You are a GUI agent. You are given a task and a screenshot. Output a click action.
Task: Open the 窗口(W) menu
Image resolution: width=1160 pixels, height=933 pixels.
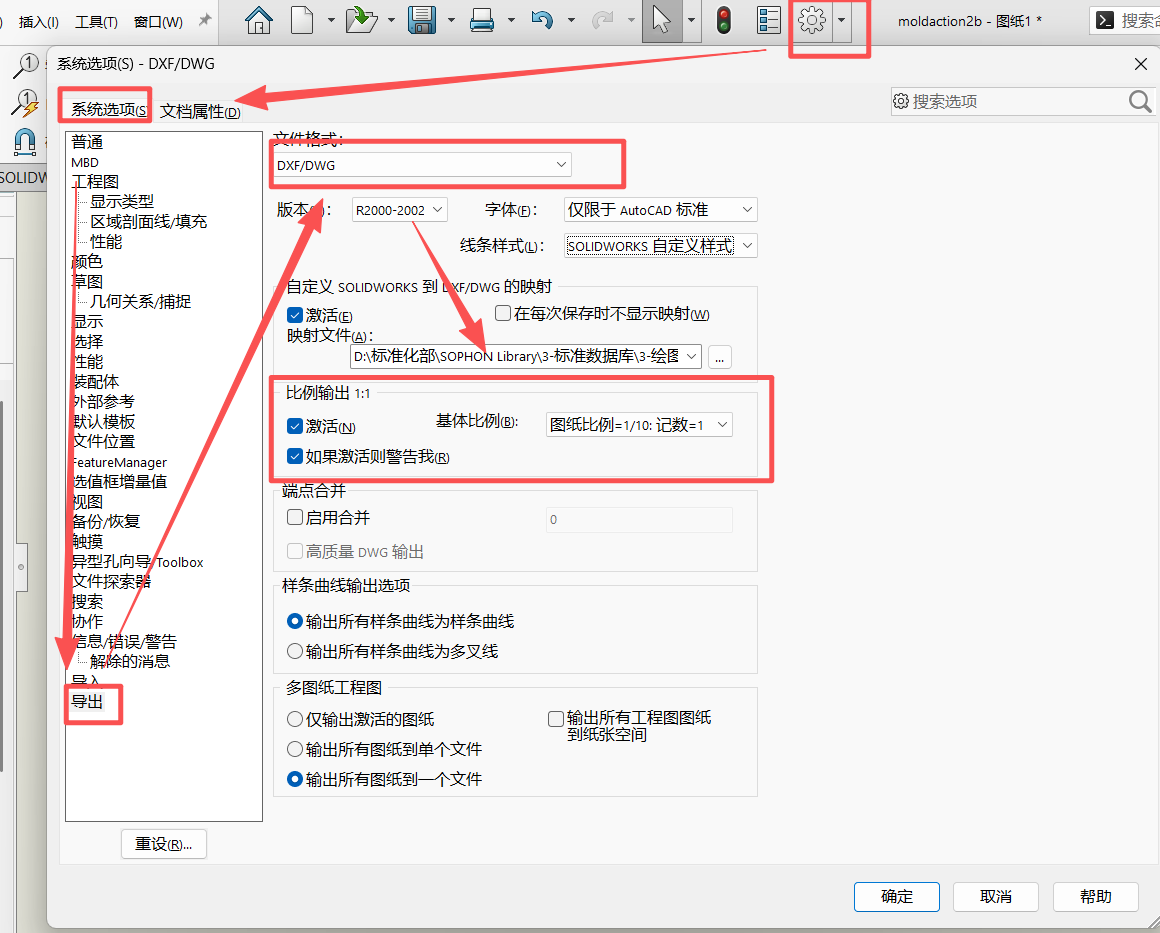click(x=158, y=21)
